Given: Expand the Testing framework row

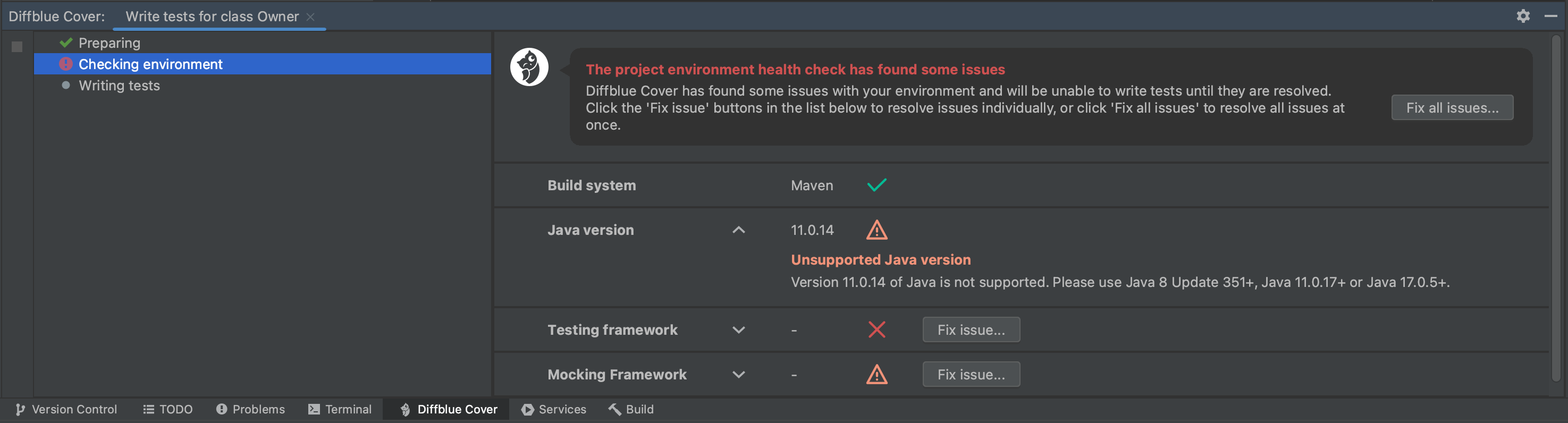Looking at the screenshot, I should (738, 330).
